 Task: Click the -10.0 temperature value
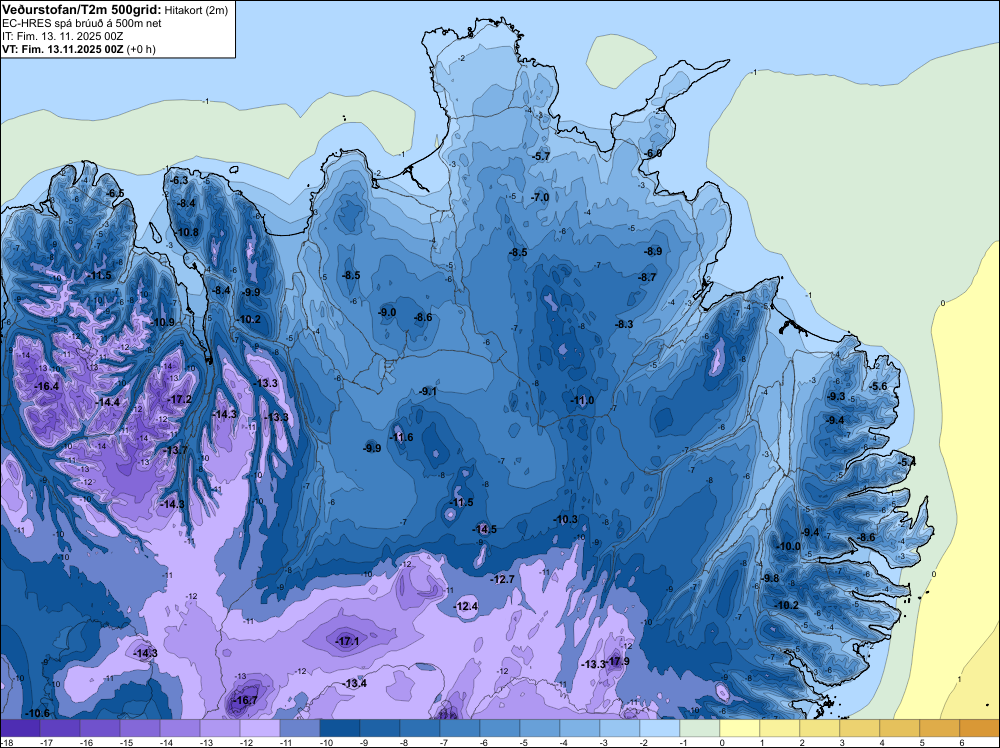(789, 546)
